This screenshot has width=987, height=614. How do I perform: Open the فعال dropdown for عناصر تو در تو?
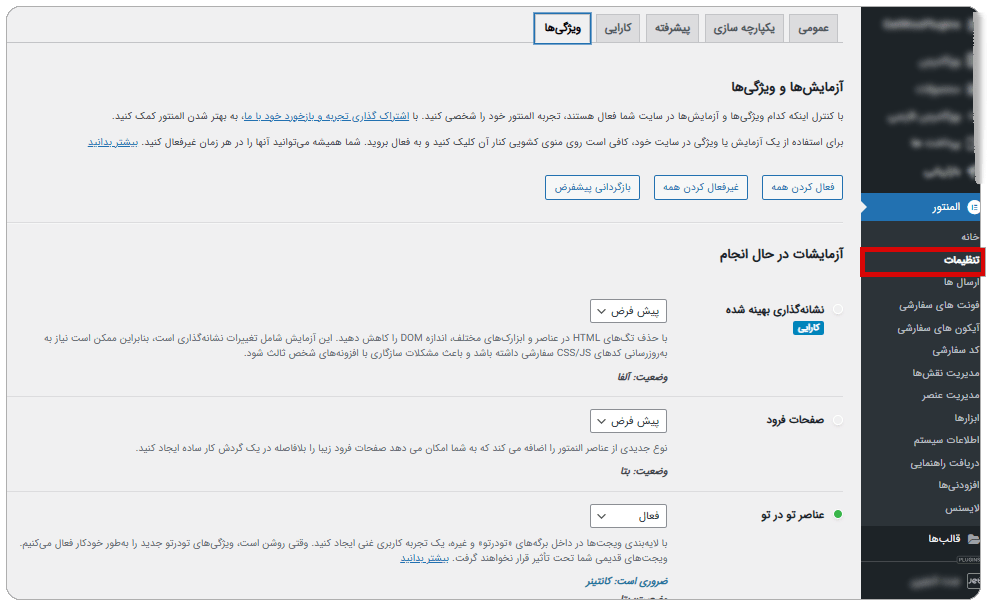tap(628, 516)
